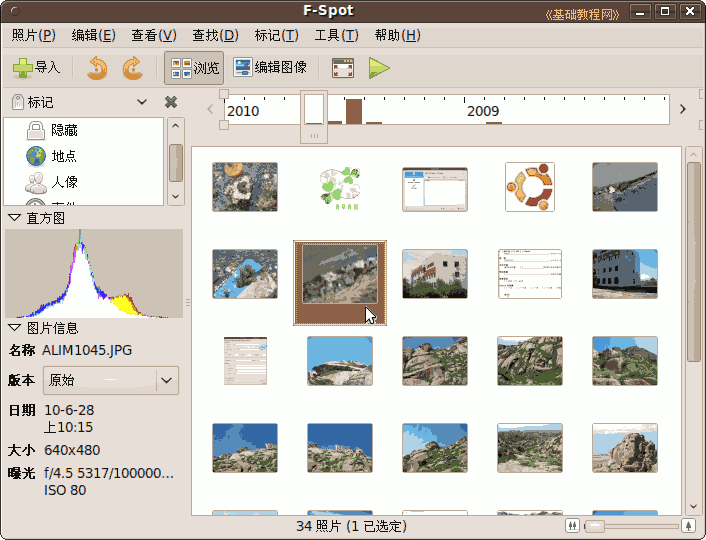This screenshot has height=540, width=706.
Task: Click the file name ALIM1045.JPG
Action: pyautogui.click(x=87, y=350)
